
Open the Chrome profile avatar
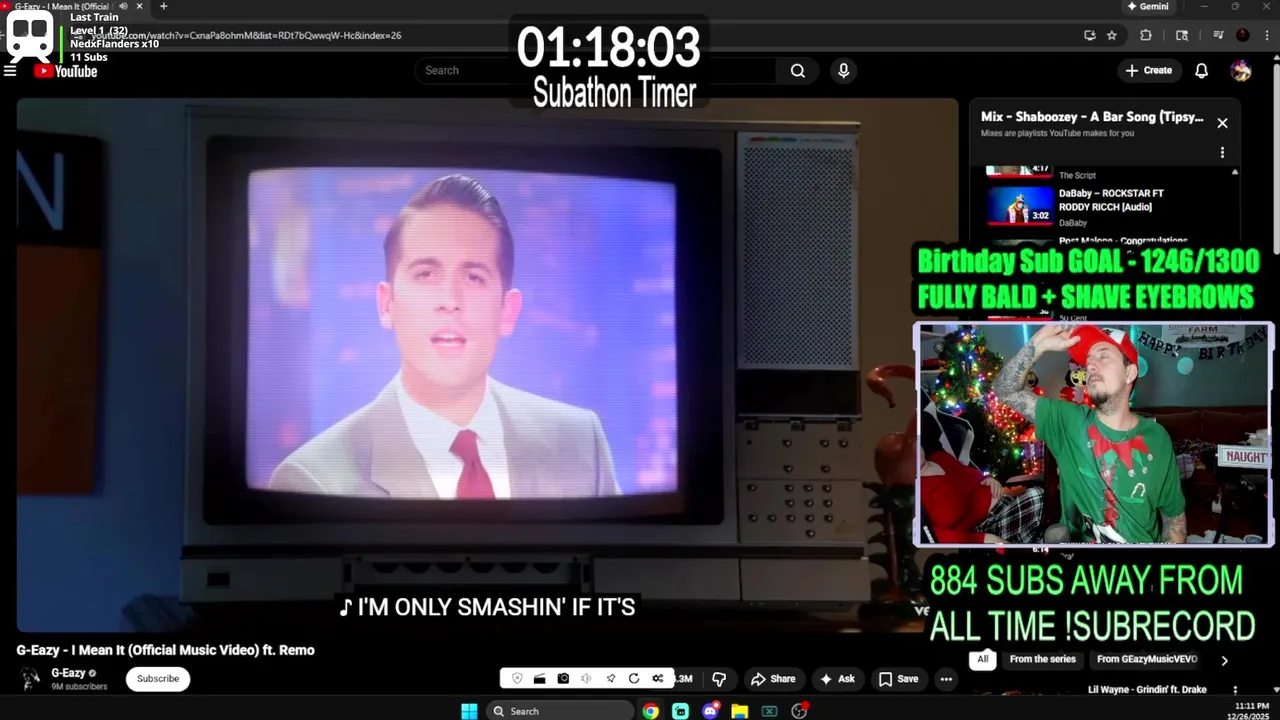coord(1243,35)
